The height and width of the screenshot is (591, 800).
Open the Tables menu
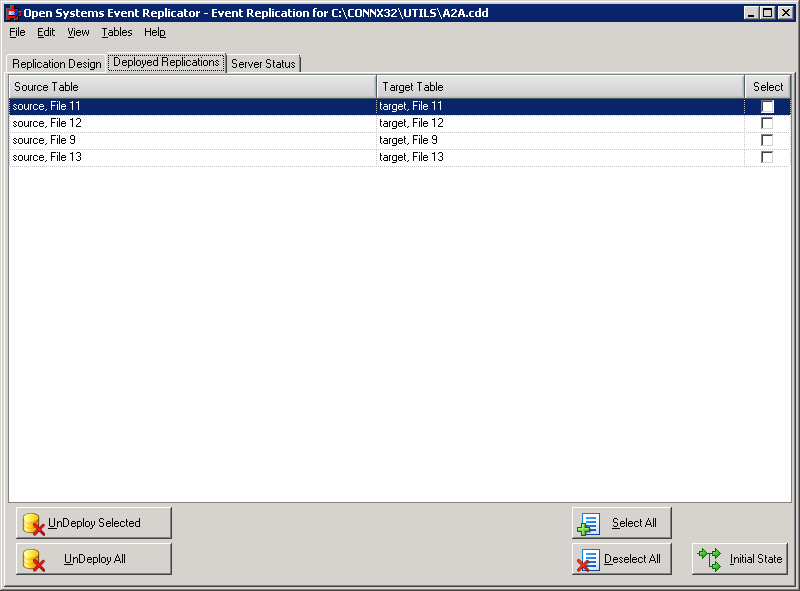116,32
